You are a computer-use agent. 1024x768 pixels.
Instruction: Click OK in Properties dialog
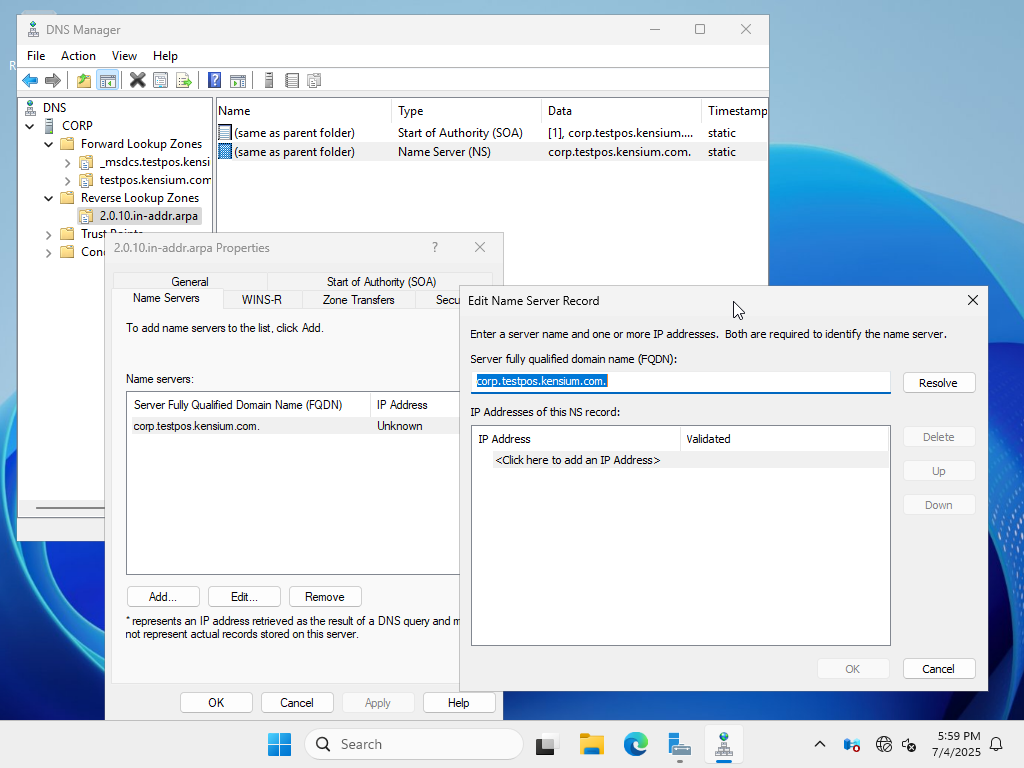click(216, 703)
